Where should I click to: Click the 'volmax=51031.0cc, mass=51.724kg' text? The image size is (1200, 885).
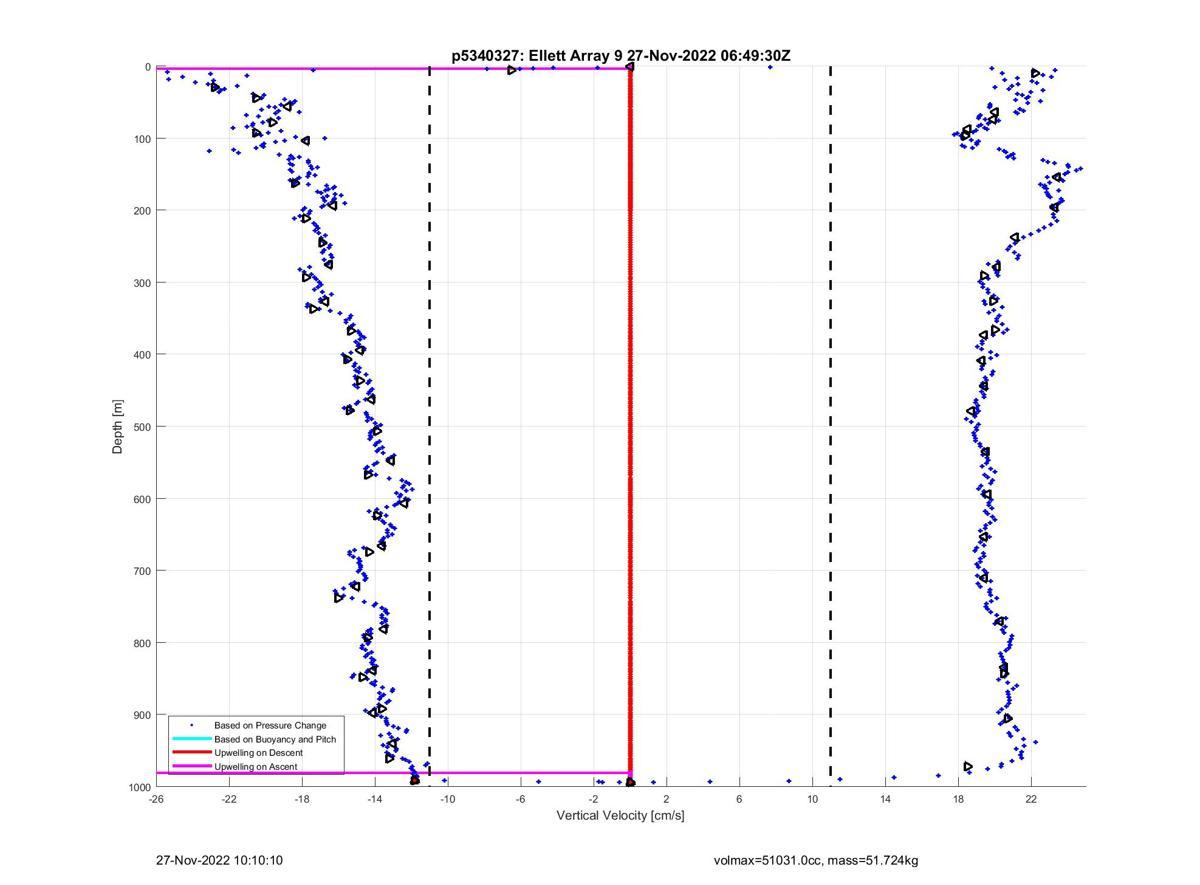pyautogui.click(x=816, y=860)
